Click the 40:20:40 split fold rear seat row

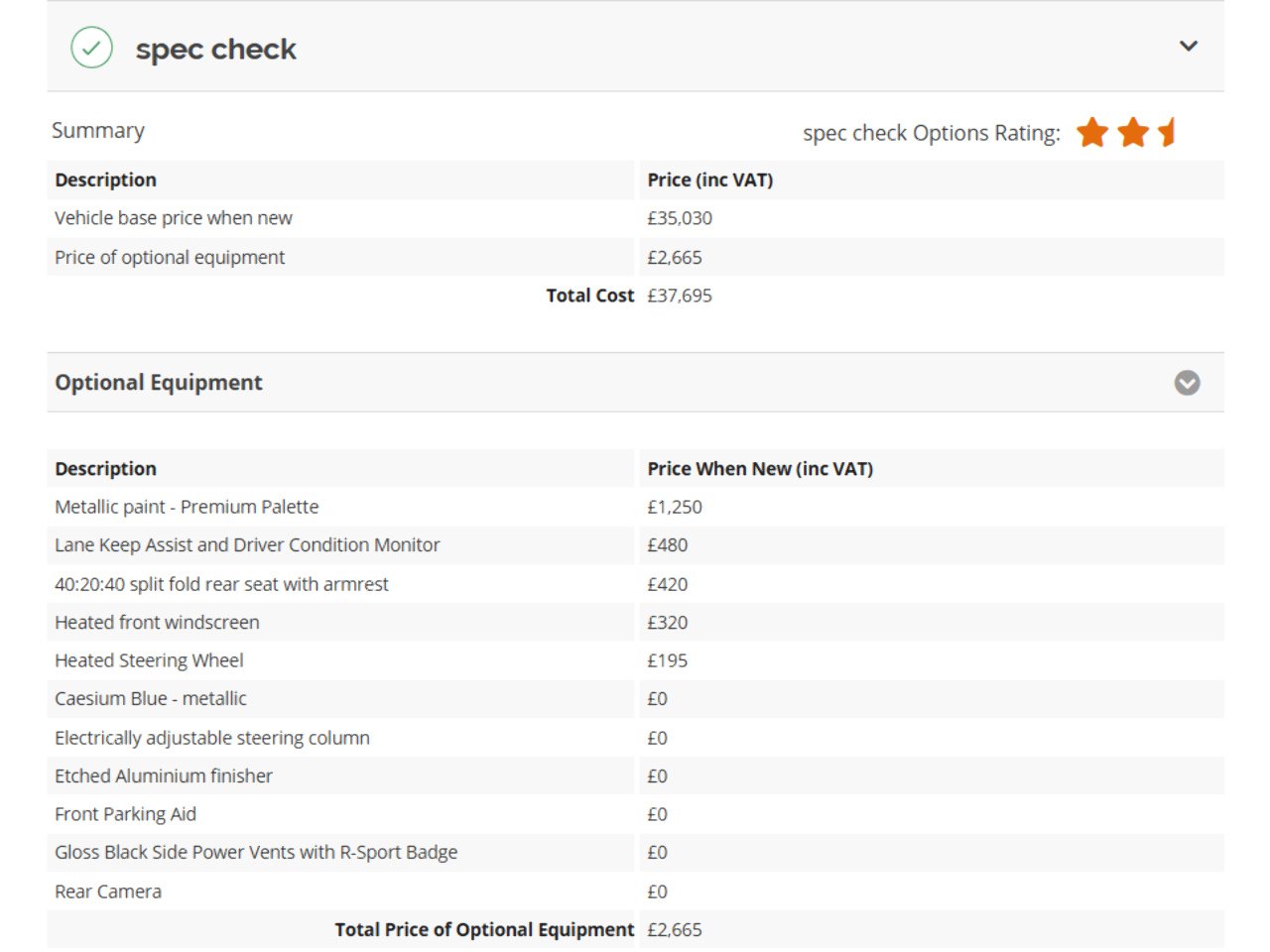[x=635, y=584]
